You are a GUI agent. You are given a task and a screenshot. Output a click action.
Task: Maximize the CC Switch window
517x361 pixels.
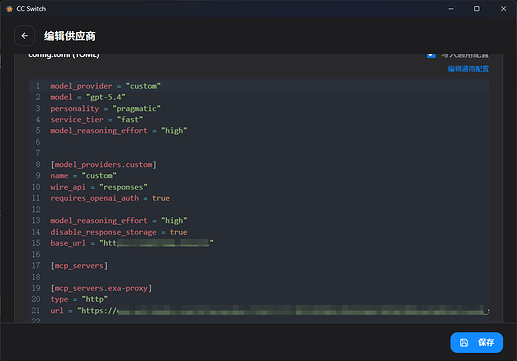coord(477,9)
